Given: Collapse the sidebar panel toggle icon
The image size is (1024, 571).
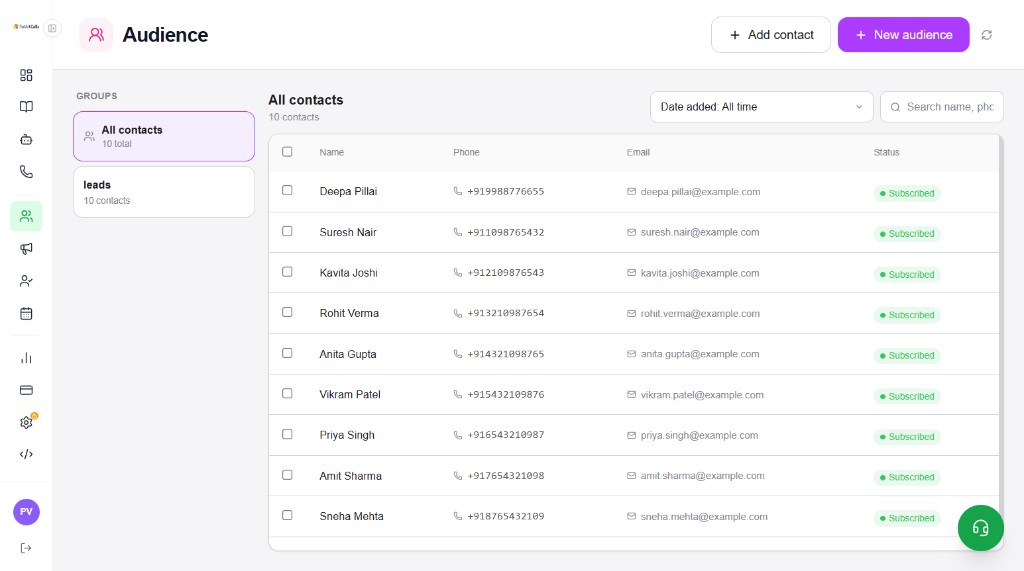Looking at the screenshot, I should 52,28.
